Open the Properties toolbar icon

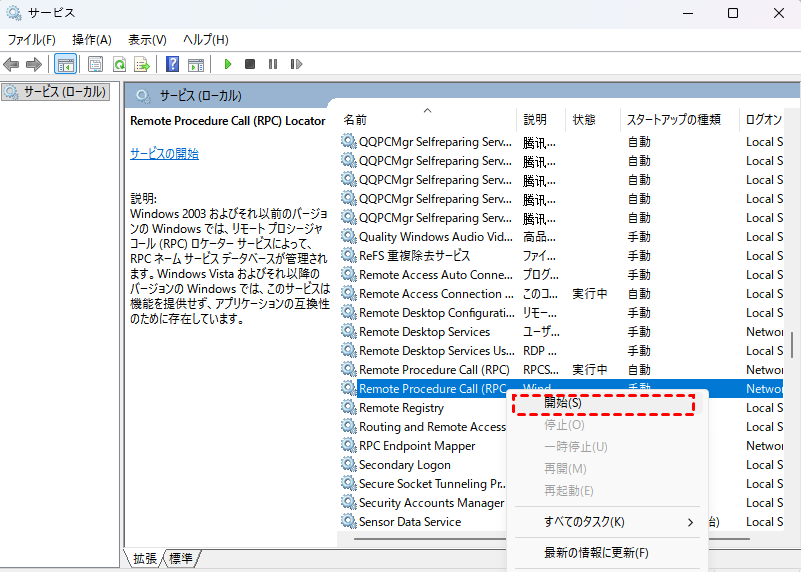coord(96,64)
